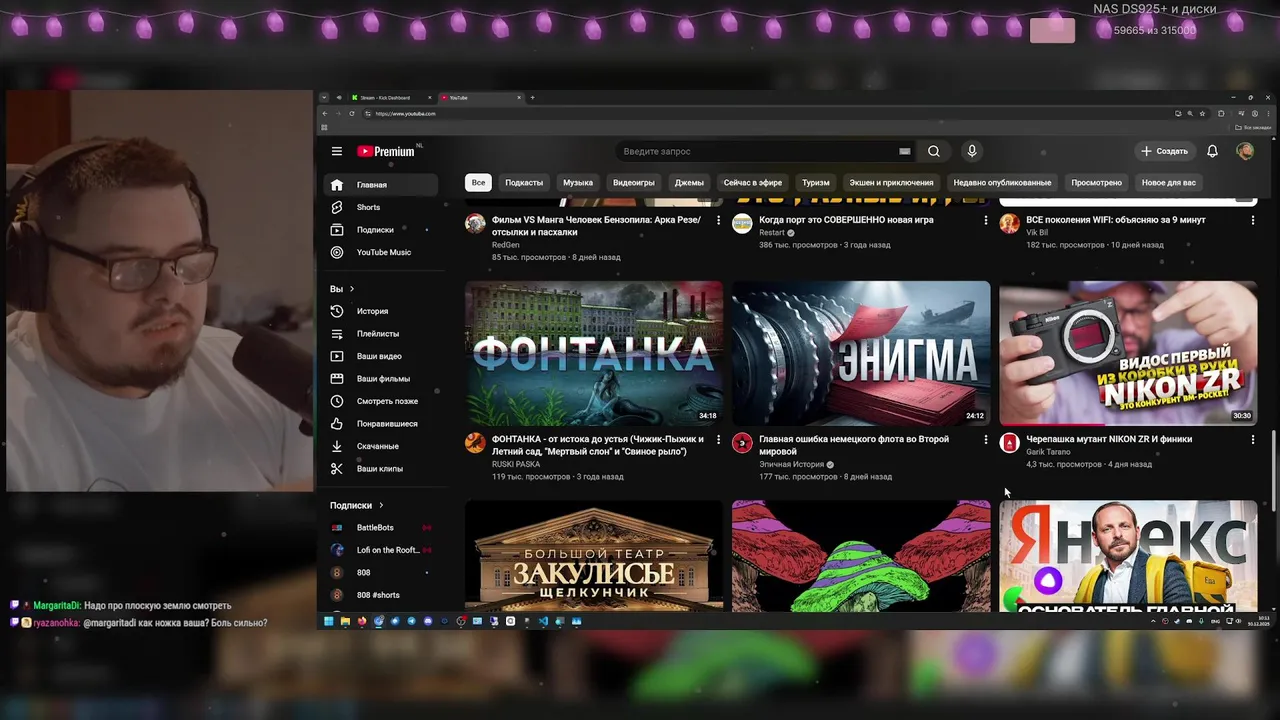The height and width of the screenshot is (720, 1280).
Task: Expand the Подписки section chevron
Action: tap(381, 506)
